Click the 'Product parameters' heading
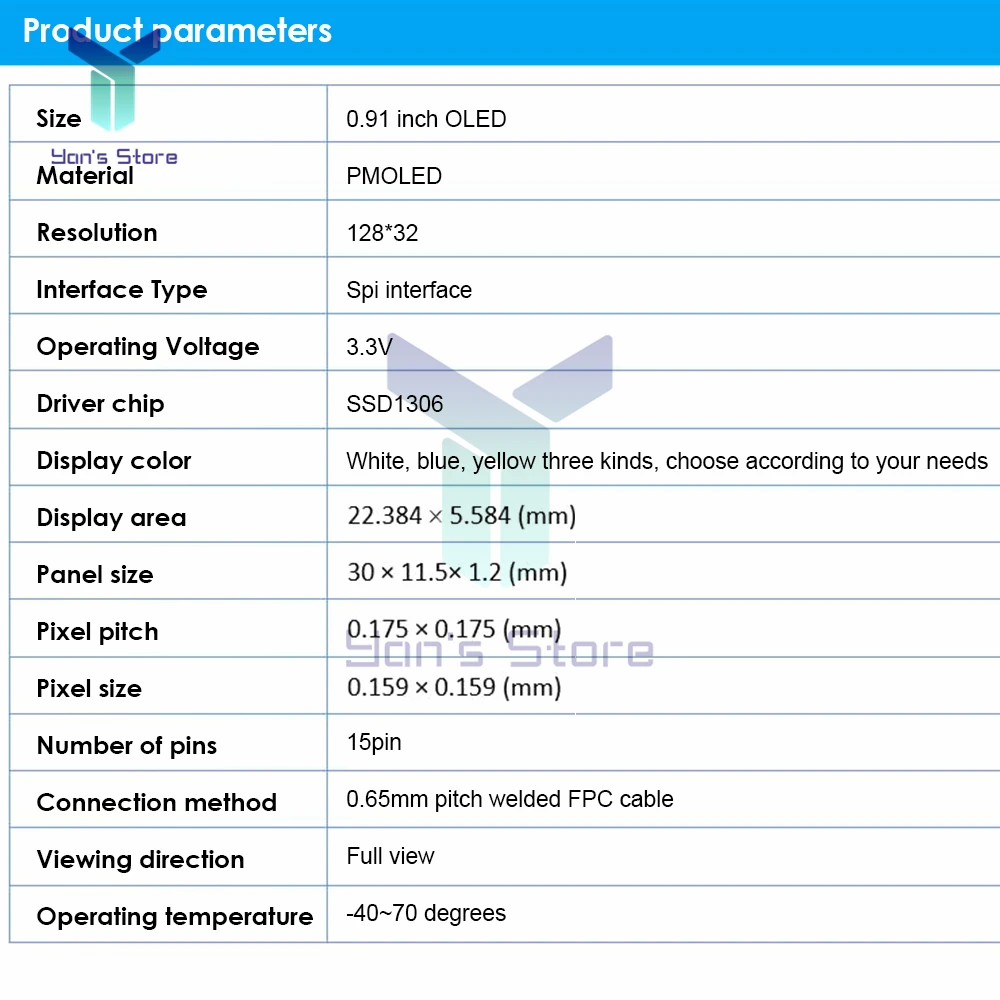1000x1000 pixels. [177, 31]
